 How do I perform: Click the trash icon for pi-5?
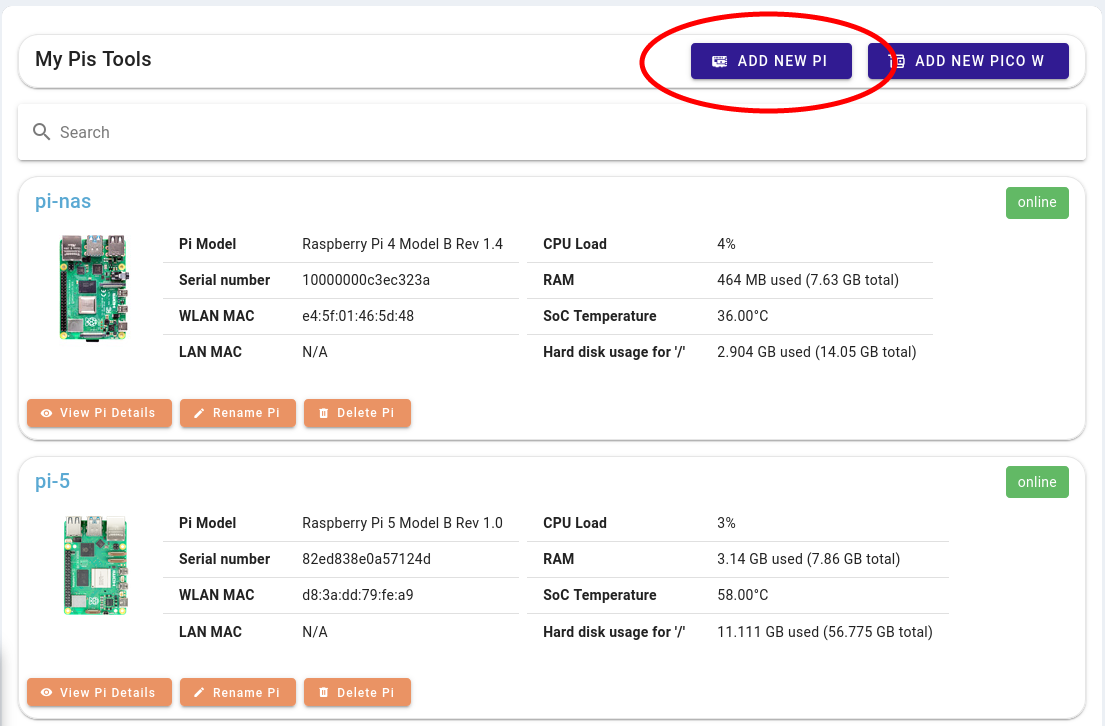(x=323, y=693)
